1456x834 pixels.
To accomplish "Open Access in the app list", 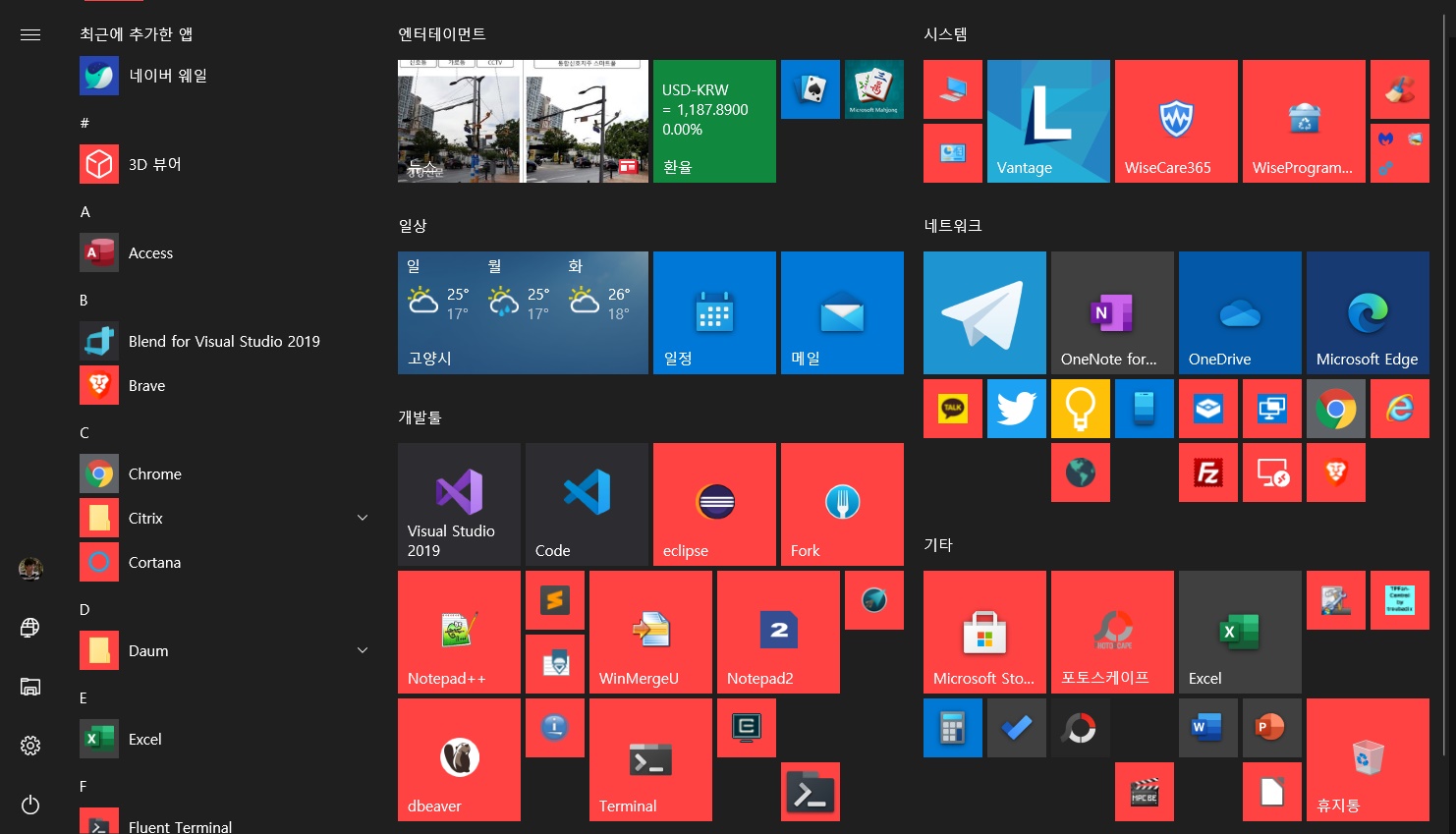I will pos(225,252).
